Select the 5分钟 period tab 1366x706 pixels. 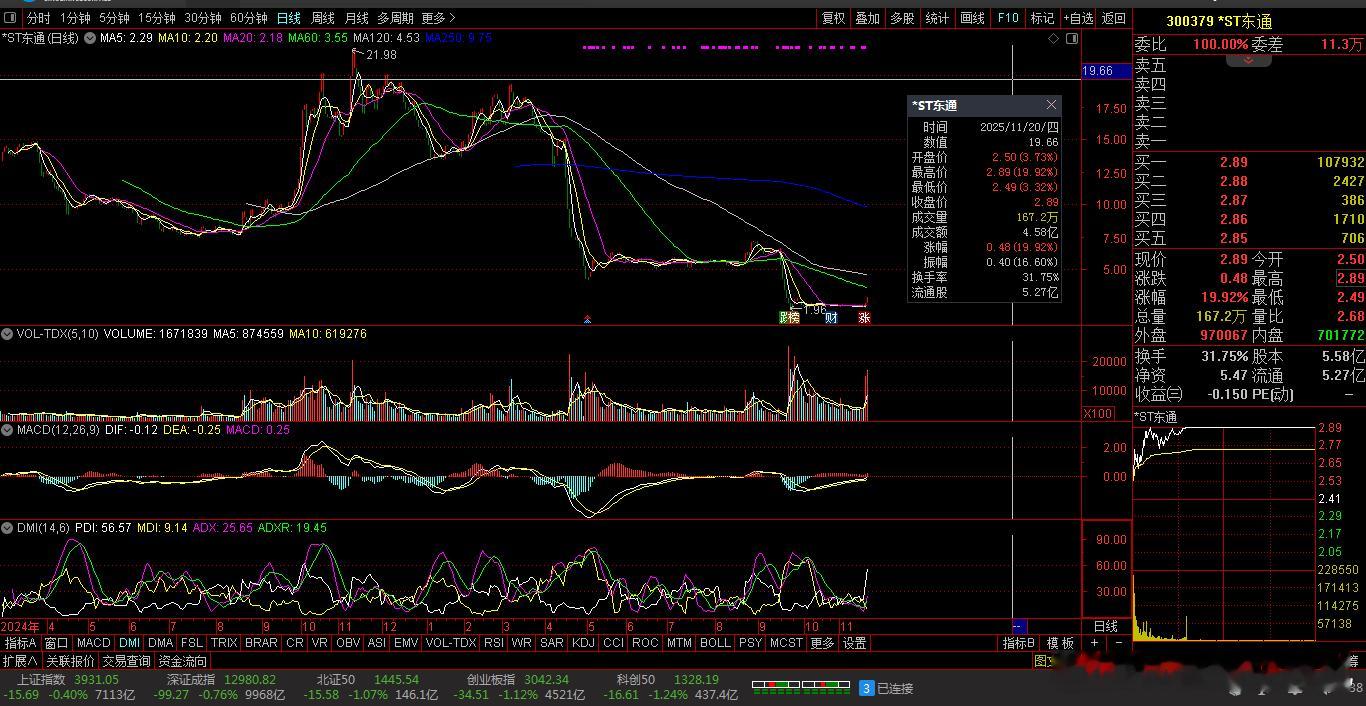click(114, 18)
